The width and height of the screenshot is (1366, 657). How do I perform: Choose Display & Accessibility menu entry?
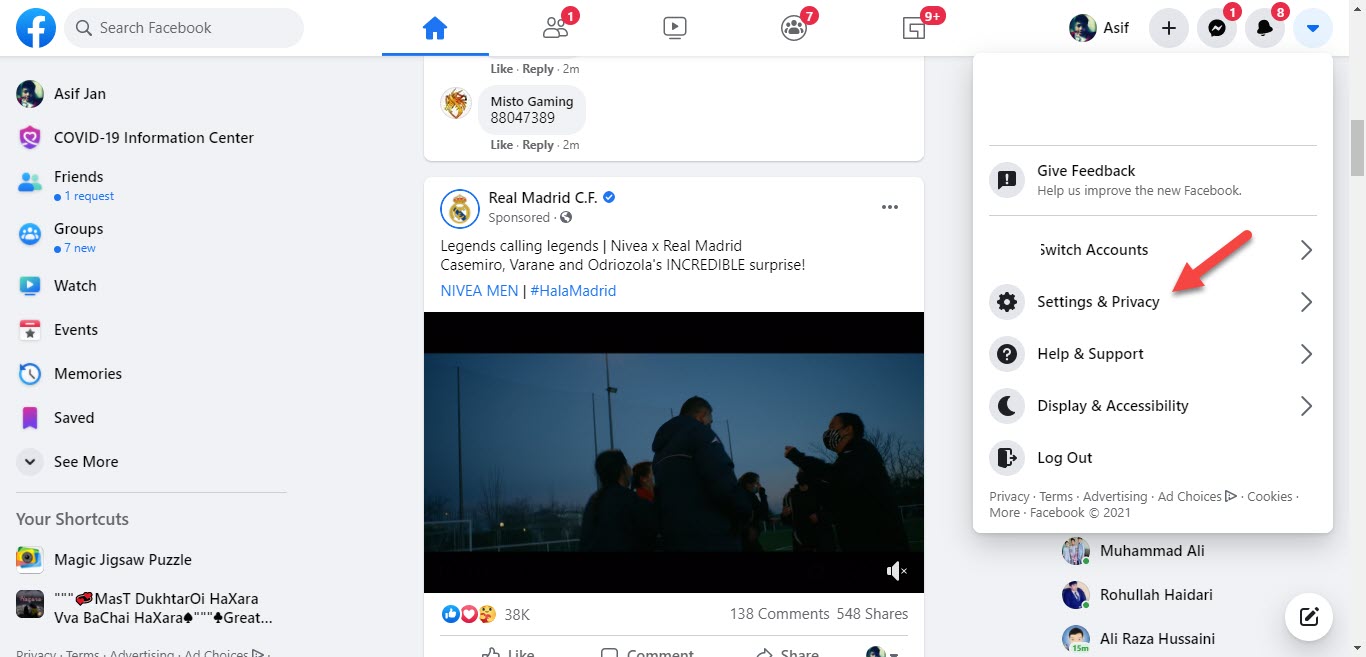point(1112,406)
